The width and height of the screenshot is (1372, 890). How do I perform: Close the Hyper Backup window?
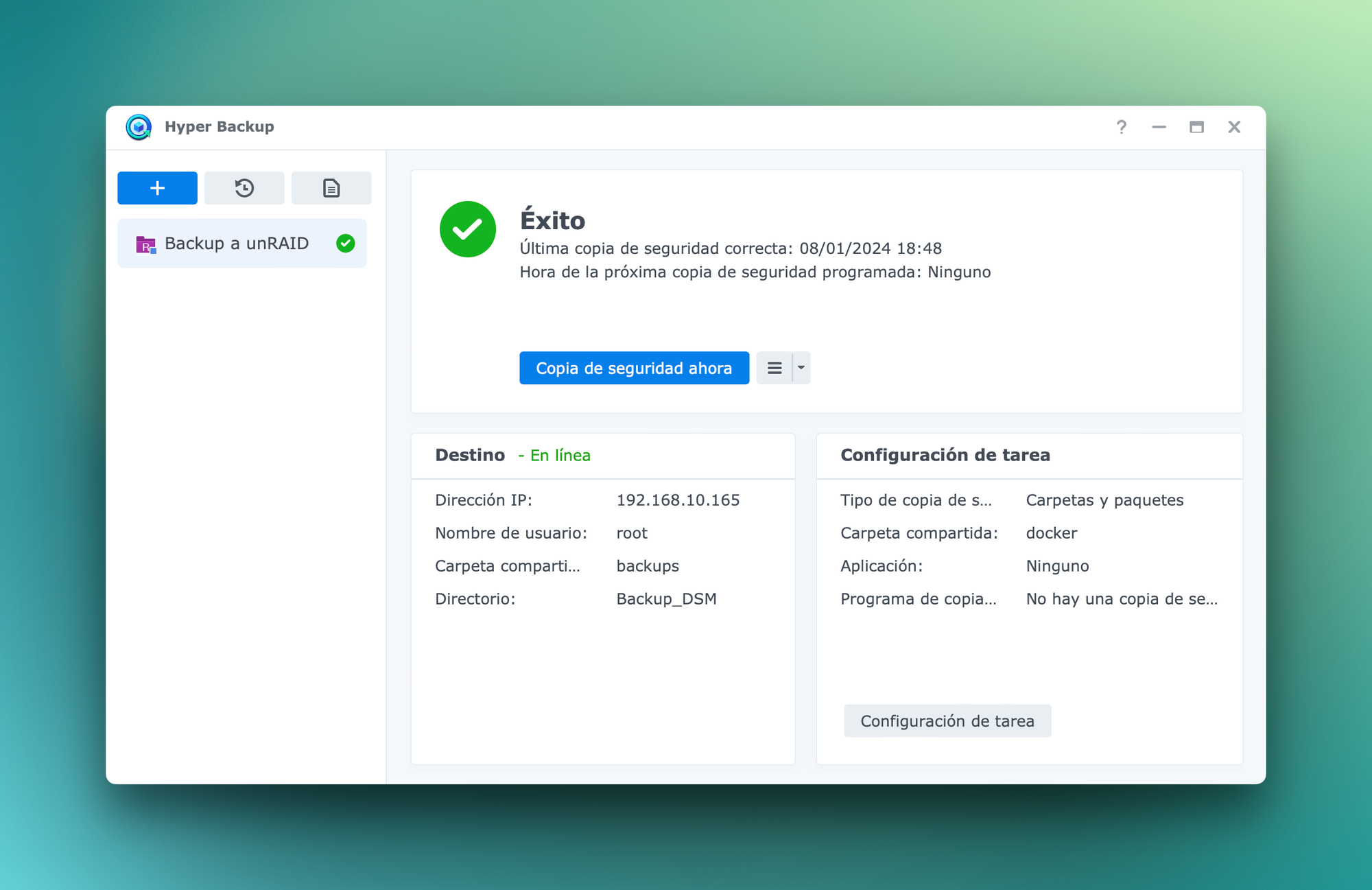coord(1234,127)
